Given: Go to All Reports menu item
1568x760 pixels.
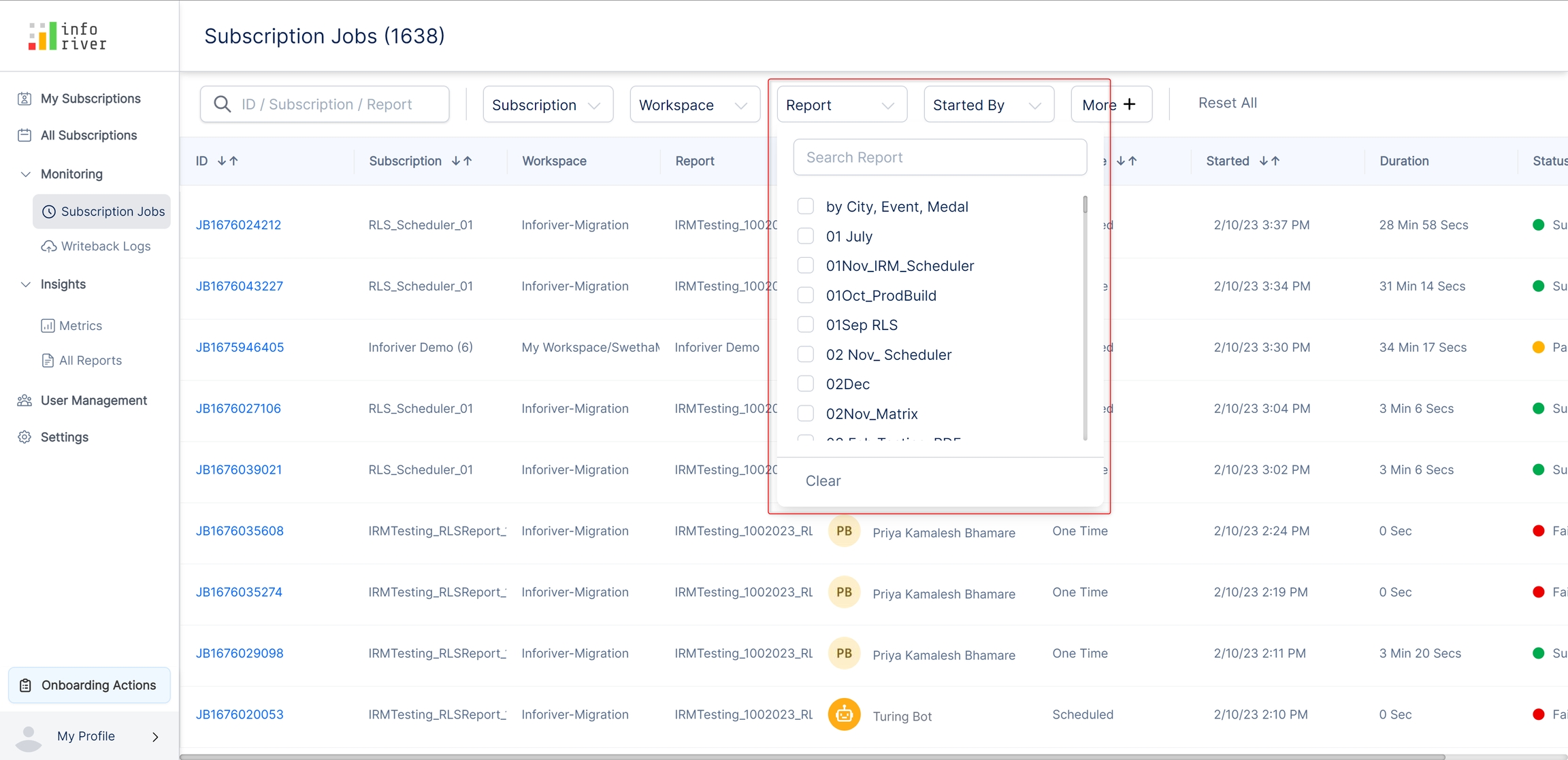Looking at the screenshot, I should point(90,361).
